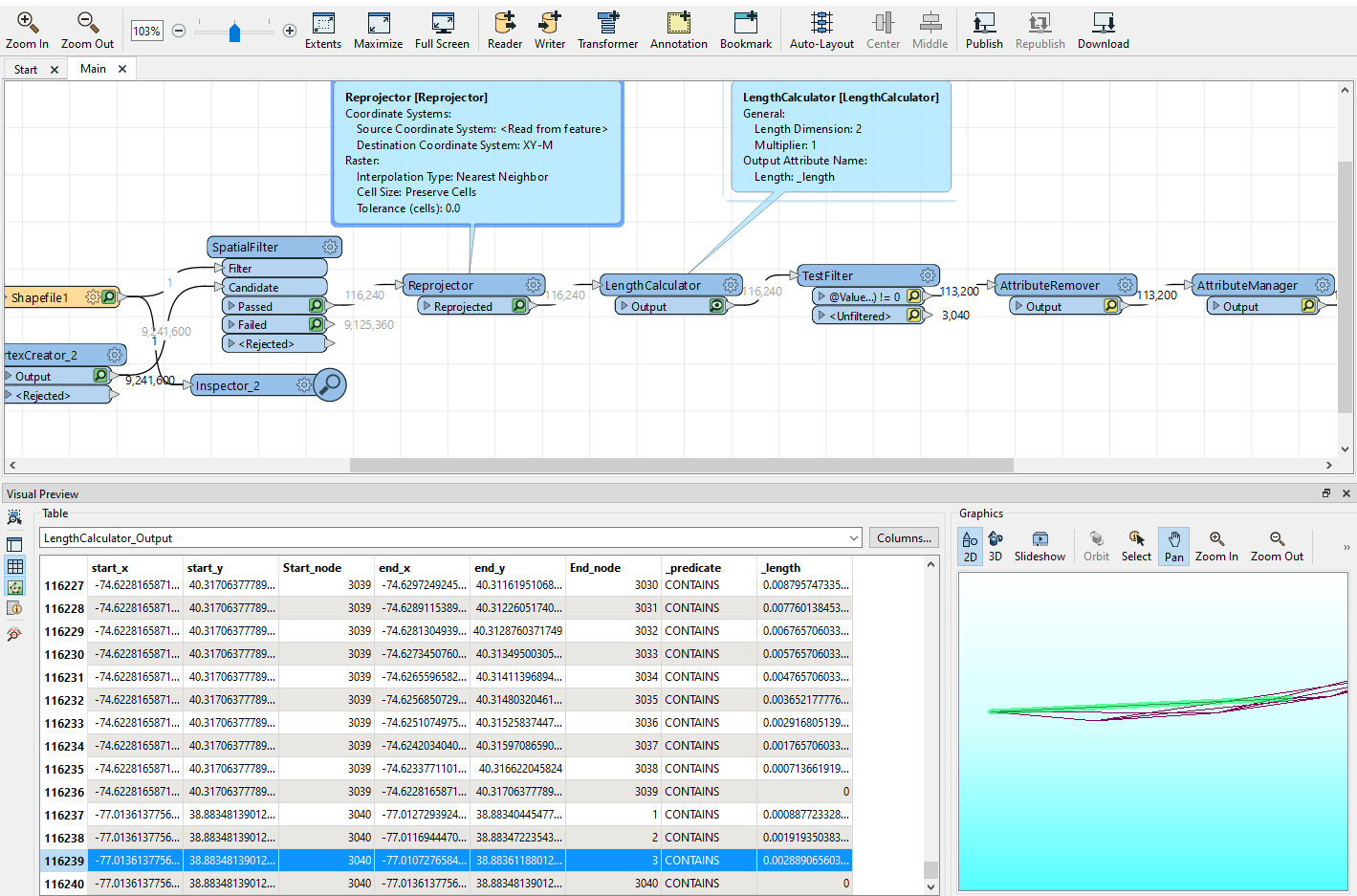Show more Graphics toolbar options chevron
1357x896 pixels.
point(1346,548)
